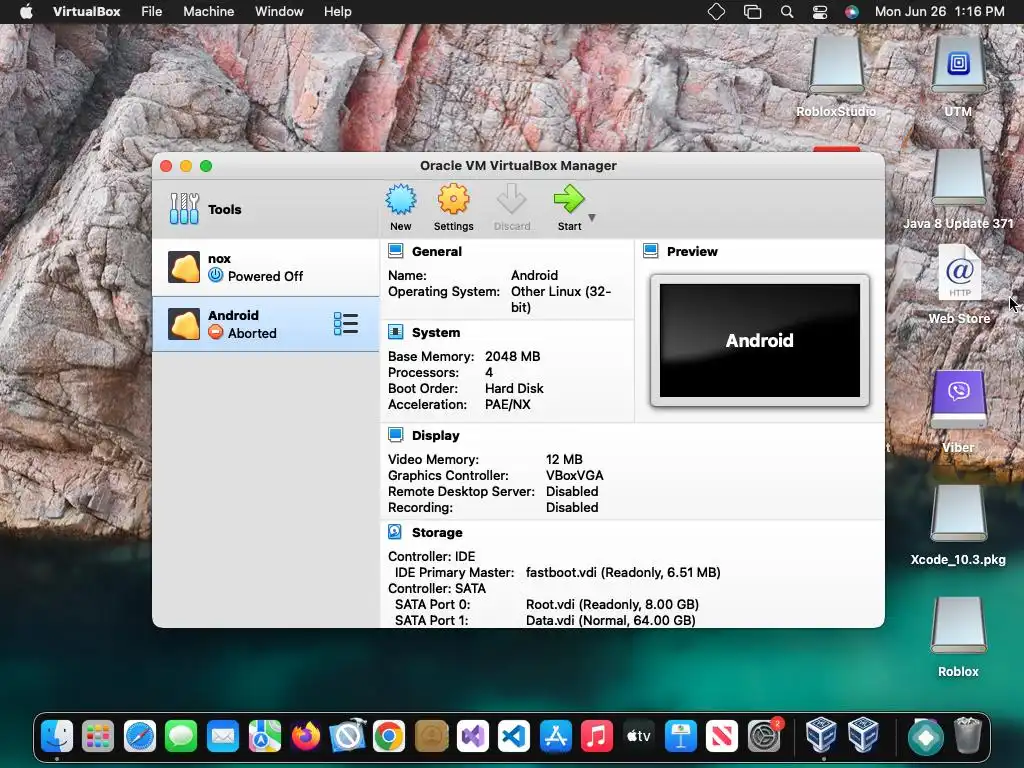This screenshot has height=768, width=1024.
Task: Click the Siri icon in the menu bar
Action: (x=851, y=12)
